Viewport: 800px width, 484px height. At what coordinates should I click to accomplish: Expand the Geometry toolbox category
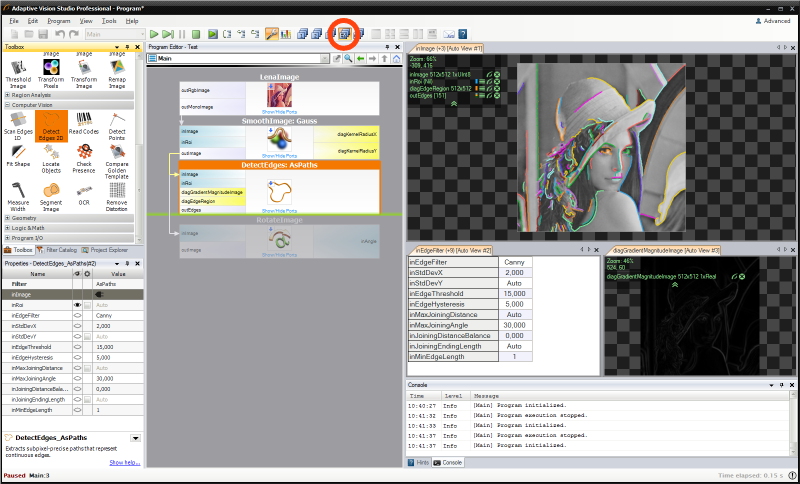point(24,217)
